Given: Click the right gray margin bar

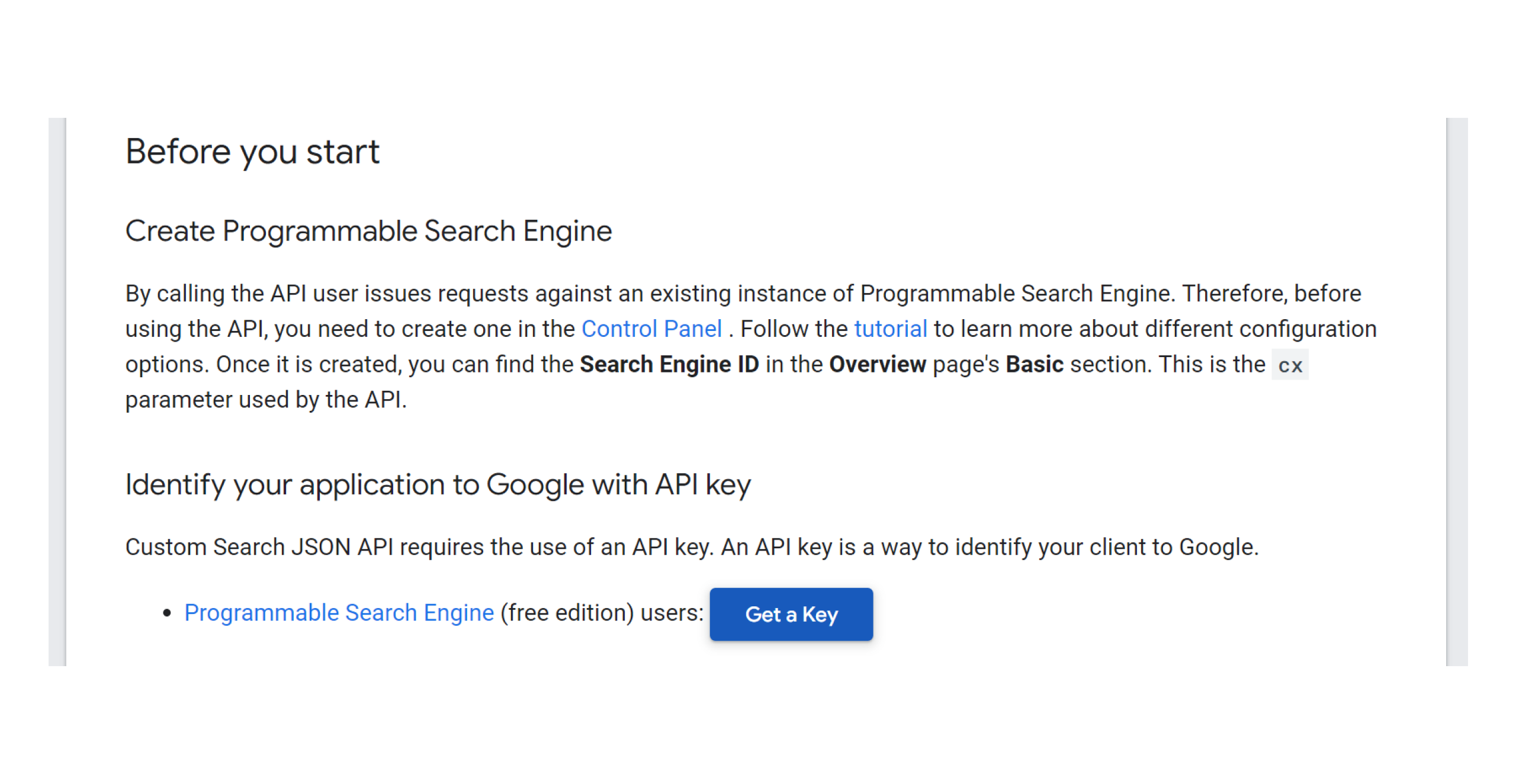Looking at the screenshot, I should click(x=1456, y=391).
